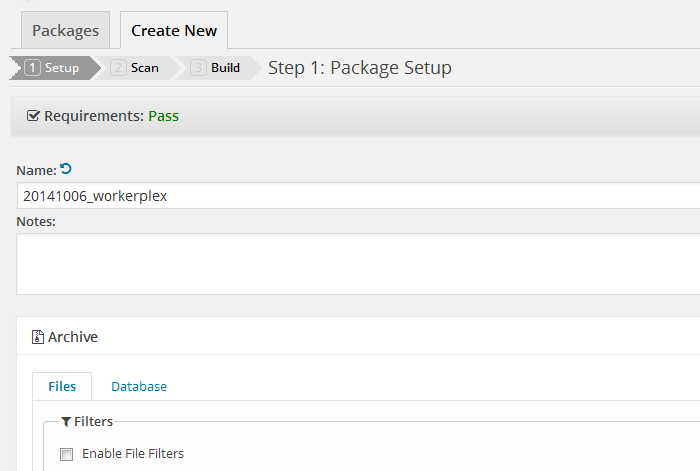700x471 pixels.
Task: Click the Filters funnel icon
Action: (66, 421)
